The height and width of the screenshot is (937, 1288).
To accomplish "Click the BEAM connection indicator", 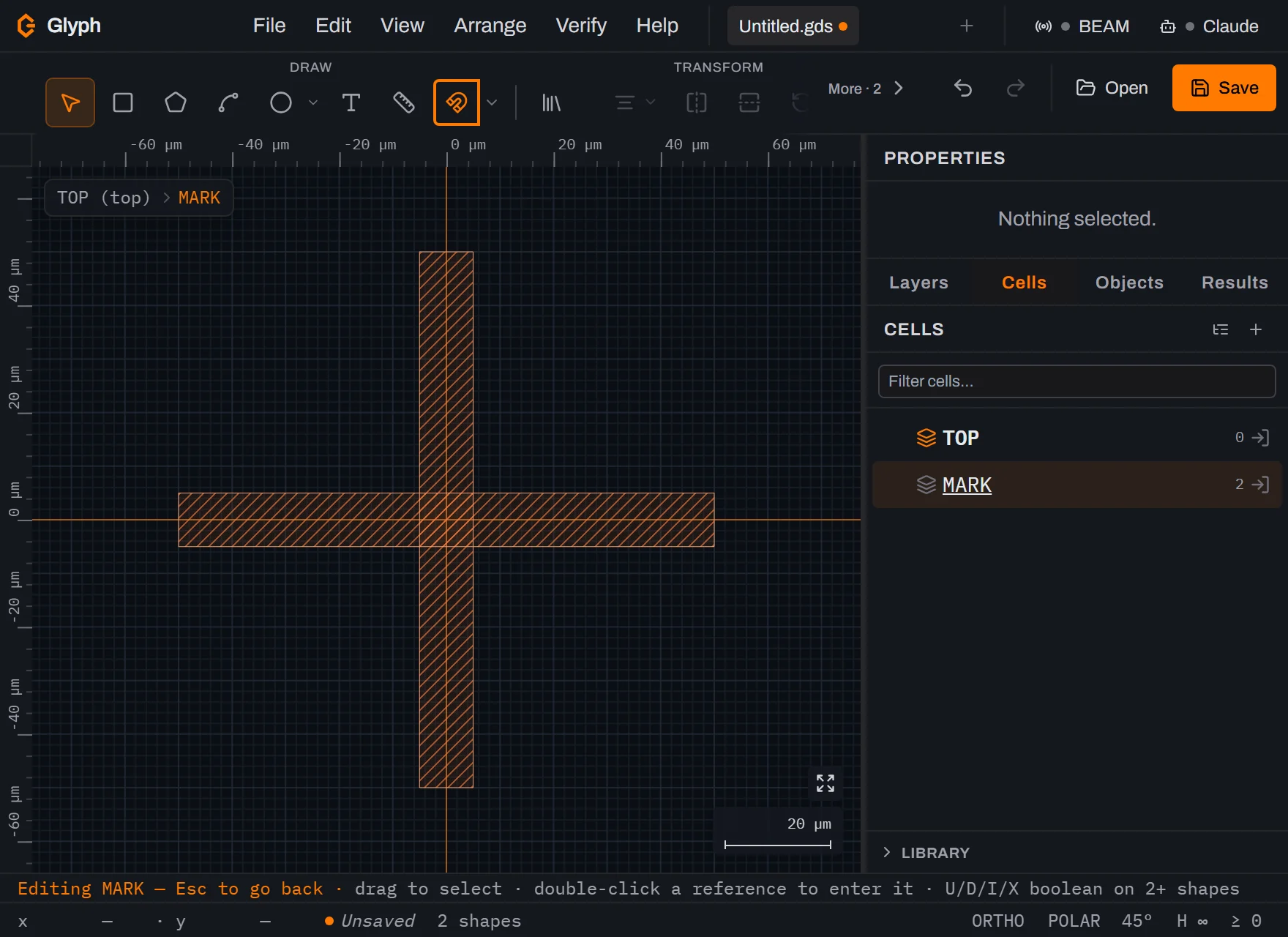I will point(1082,26).
